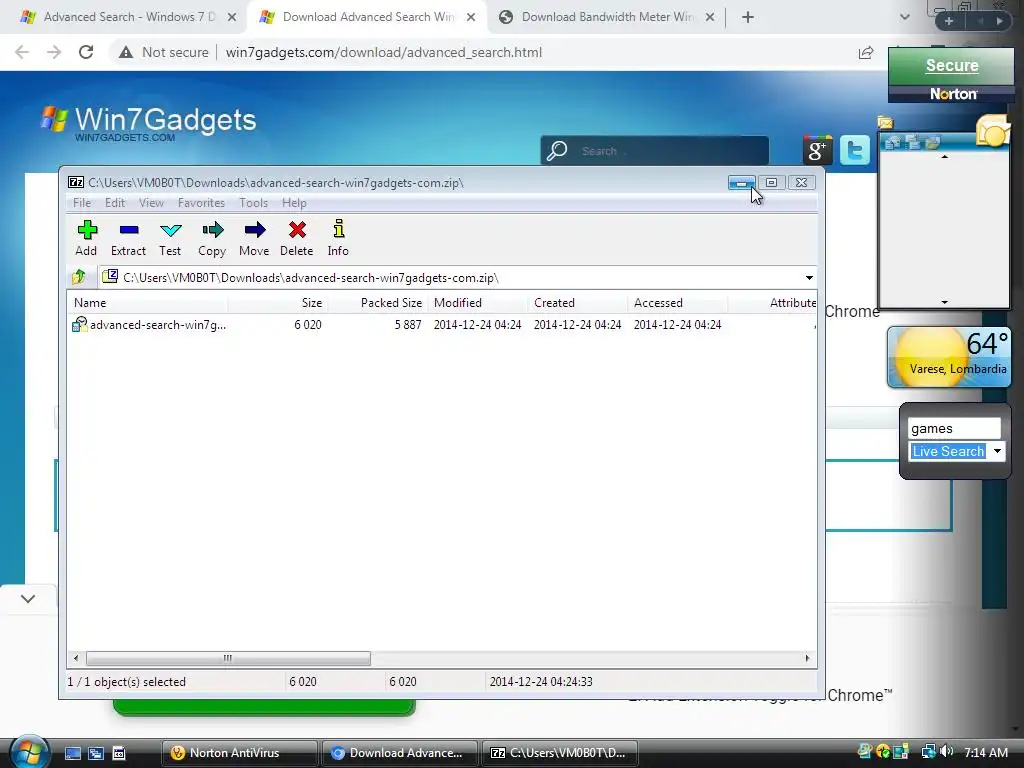Open the Edit menu
This screenshot has width=1024, height=768.
tap(115, 202)
